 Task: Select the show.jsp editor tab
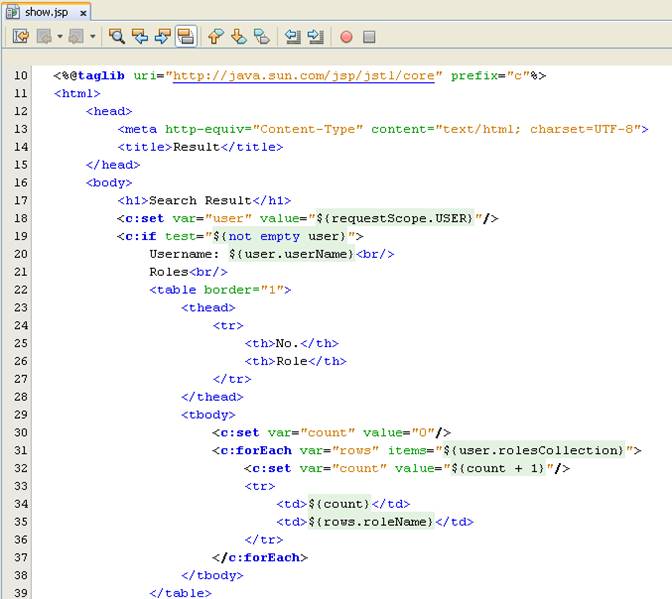pyautogui.click(x=46, y=12)
